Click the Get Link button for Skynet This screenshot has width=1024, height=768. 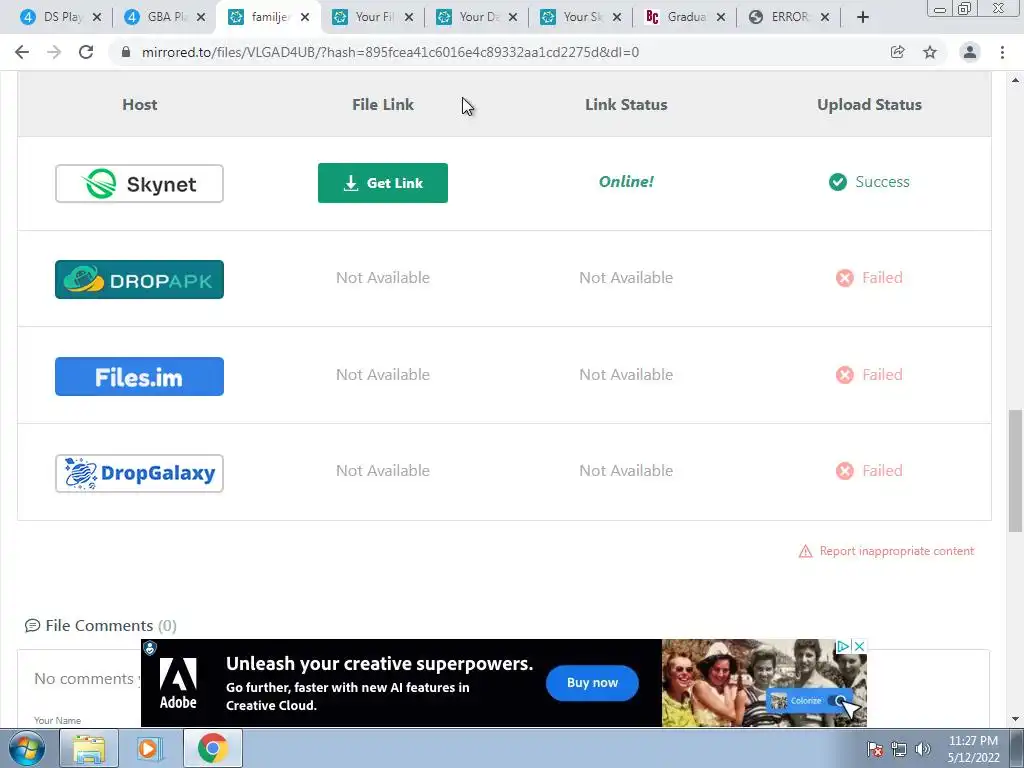[x=383, y=183]
